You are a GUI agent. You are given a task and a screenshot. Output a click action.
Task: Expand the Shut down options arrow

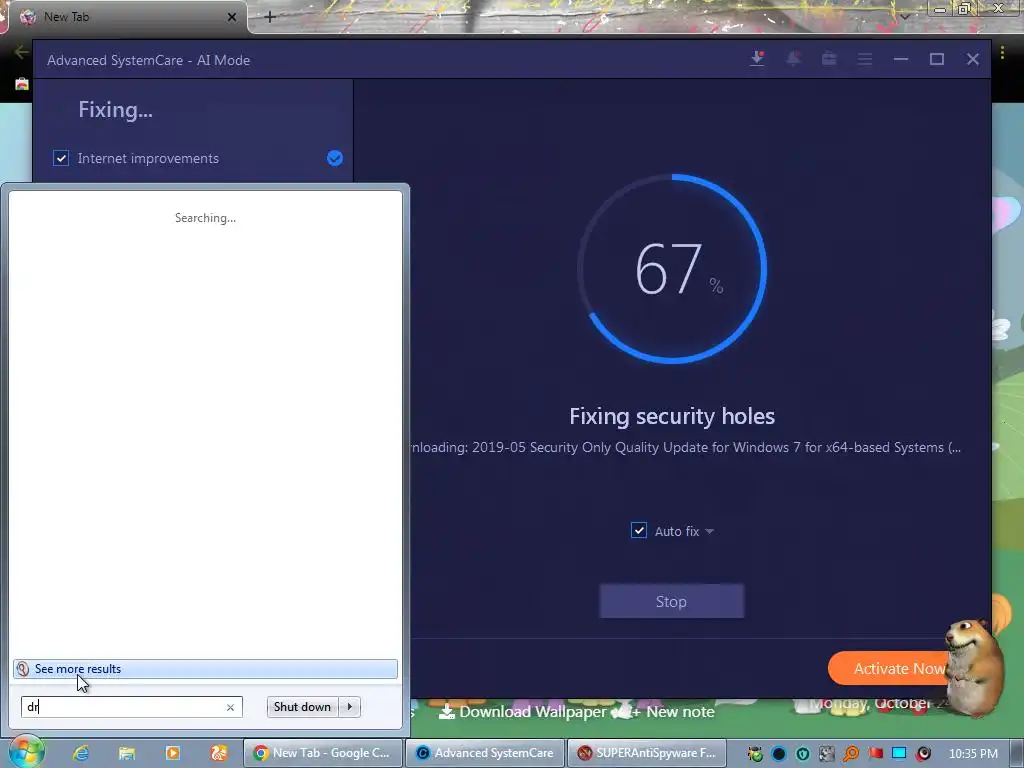click(349, 707)
